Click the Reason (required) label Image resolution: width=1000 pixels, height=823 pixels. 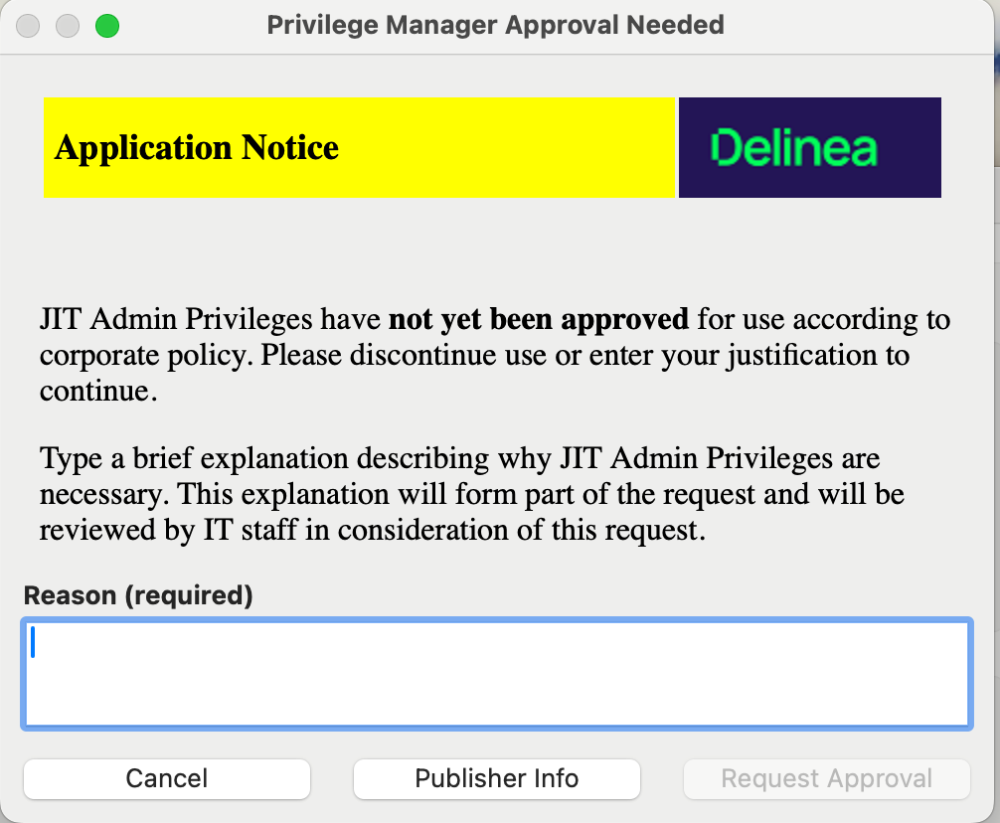[x=138, y=596]
